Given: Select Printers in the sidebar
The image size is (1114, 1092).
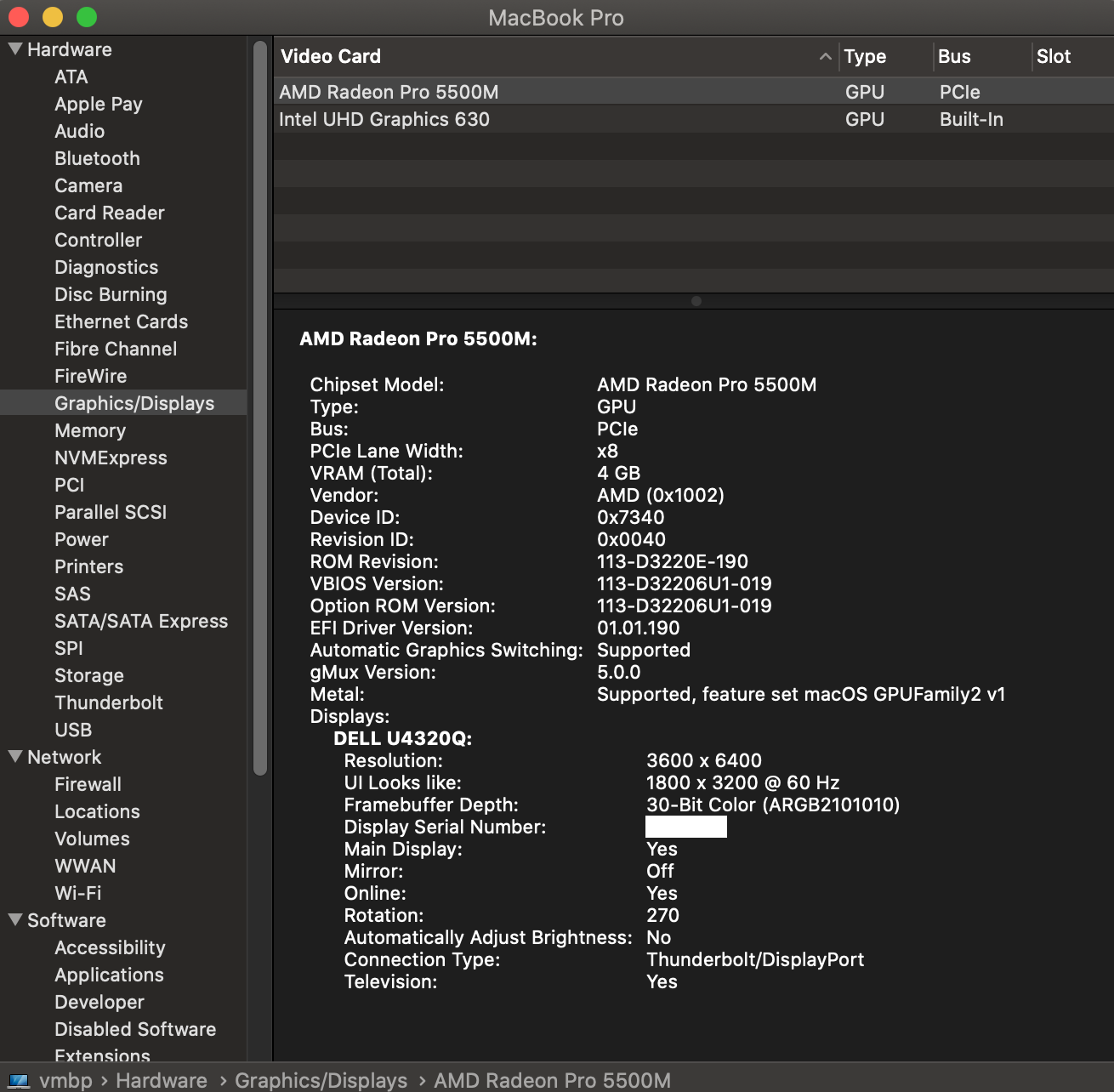Looking at the screenshot, I should tap(89, 566).
